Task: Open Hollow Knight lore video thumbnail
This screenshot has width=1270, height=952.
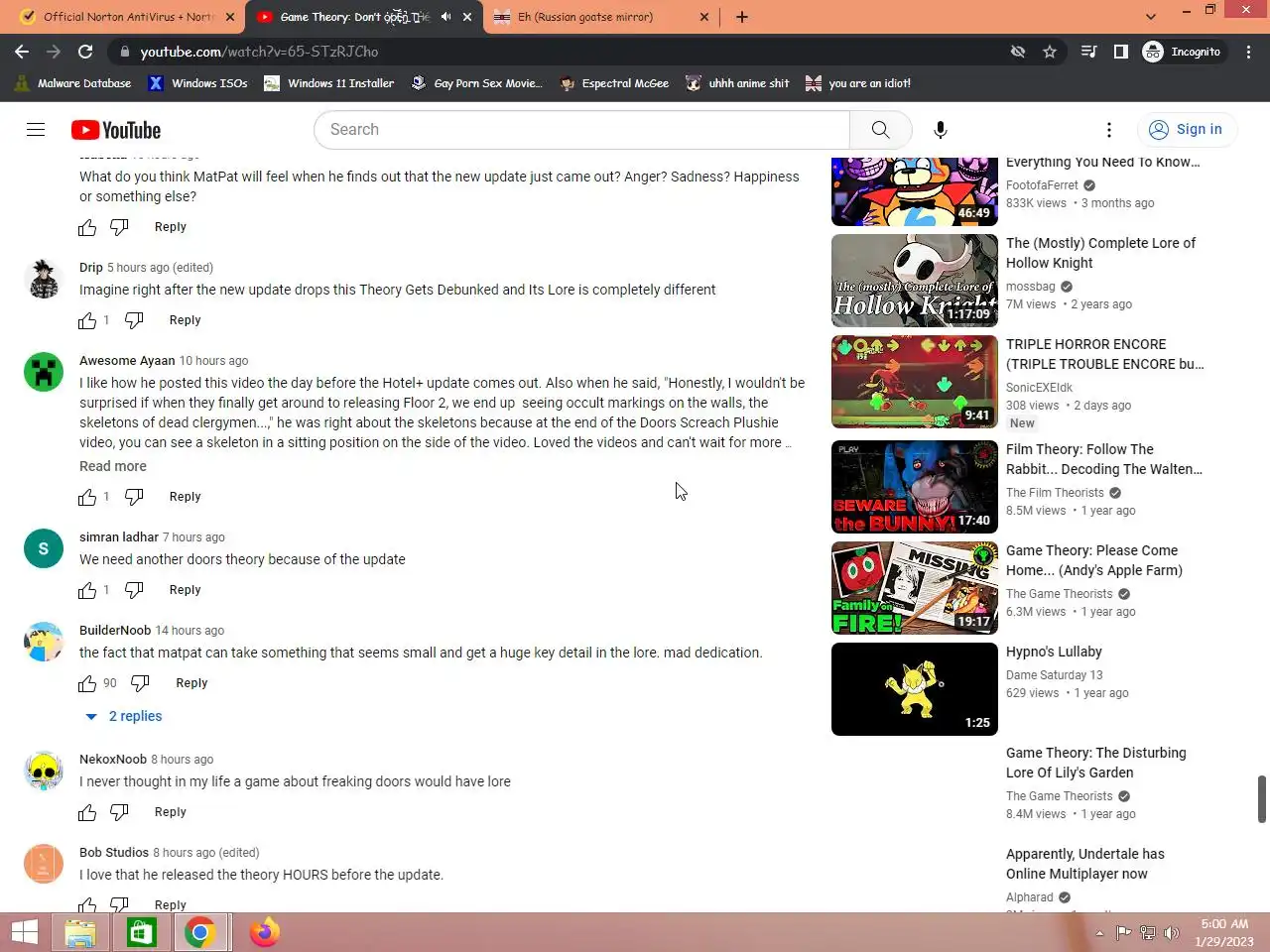Action: [915, 281]
